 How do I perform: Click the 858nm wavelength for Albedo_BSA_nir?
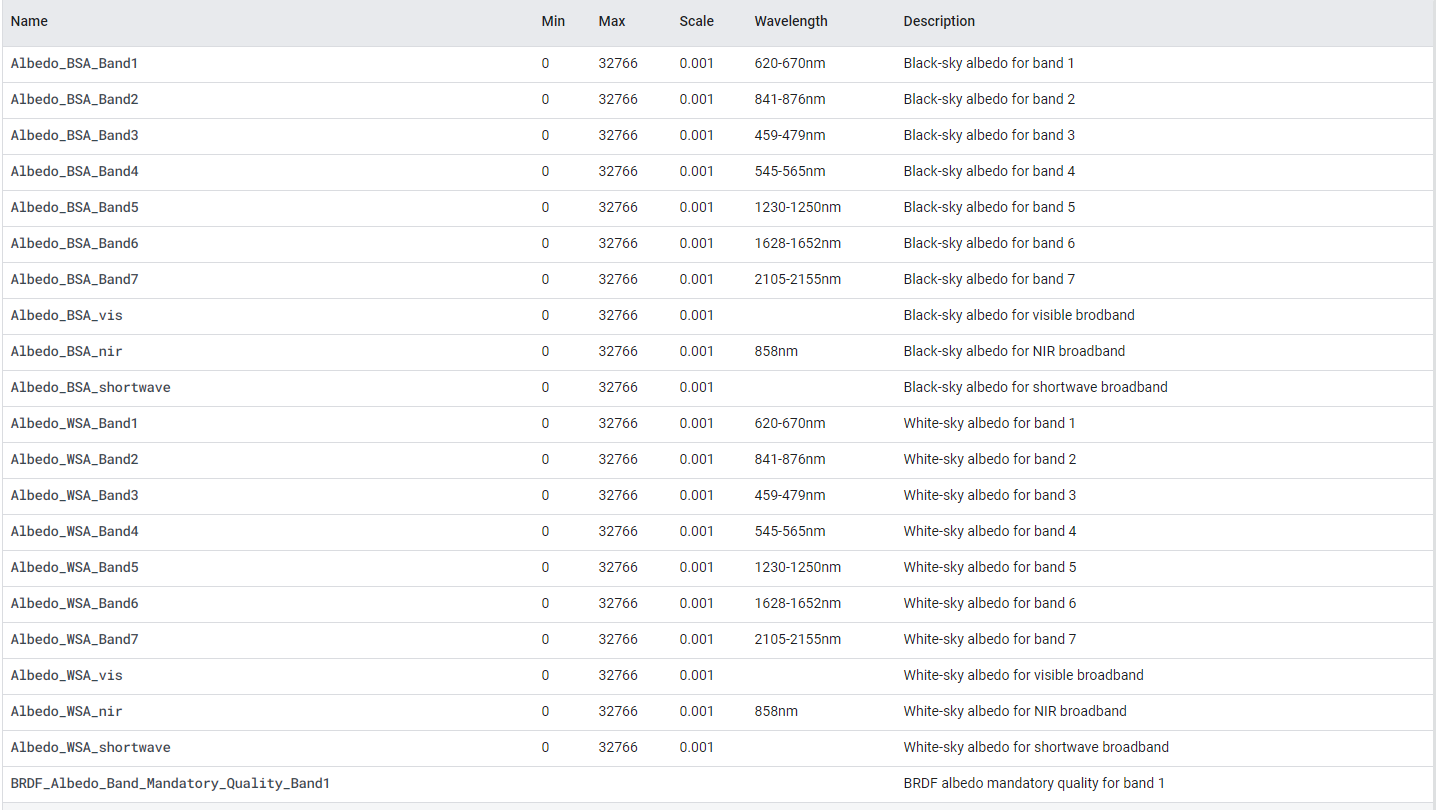pyautogui.click(x=776, y=351)
